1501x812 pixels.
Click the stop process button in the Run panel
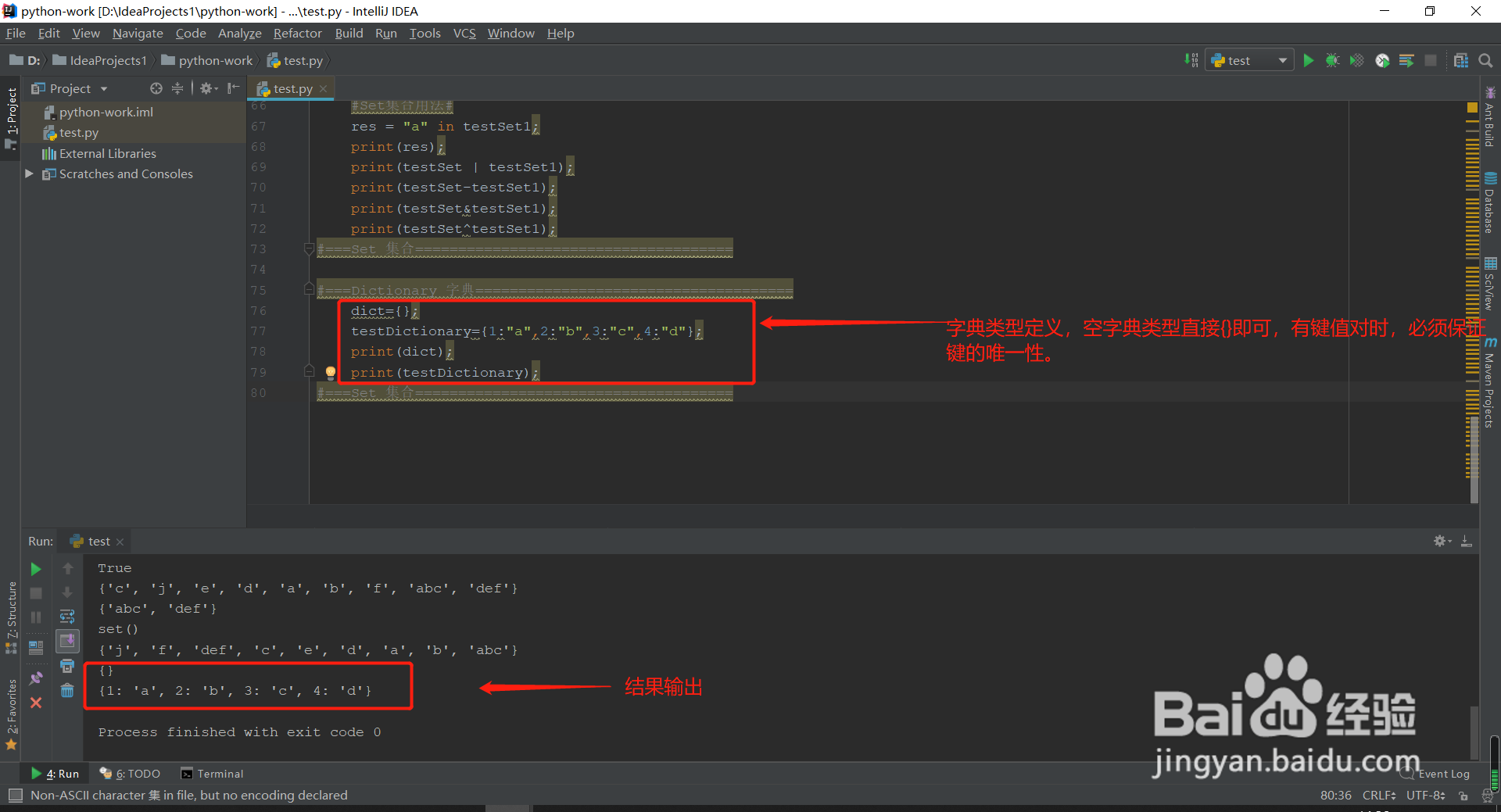click(x=36, y=593)
